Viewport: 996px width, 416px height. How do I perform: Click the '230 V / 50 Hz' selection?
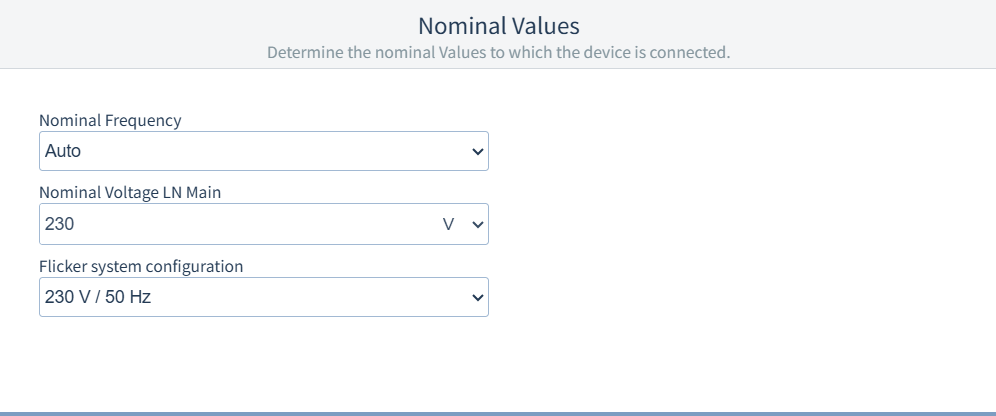click(98, 297)
